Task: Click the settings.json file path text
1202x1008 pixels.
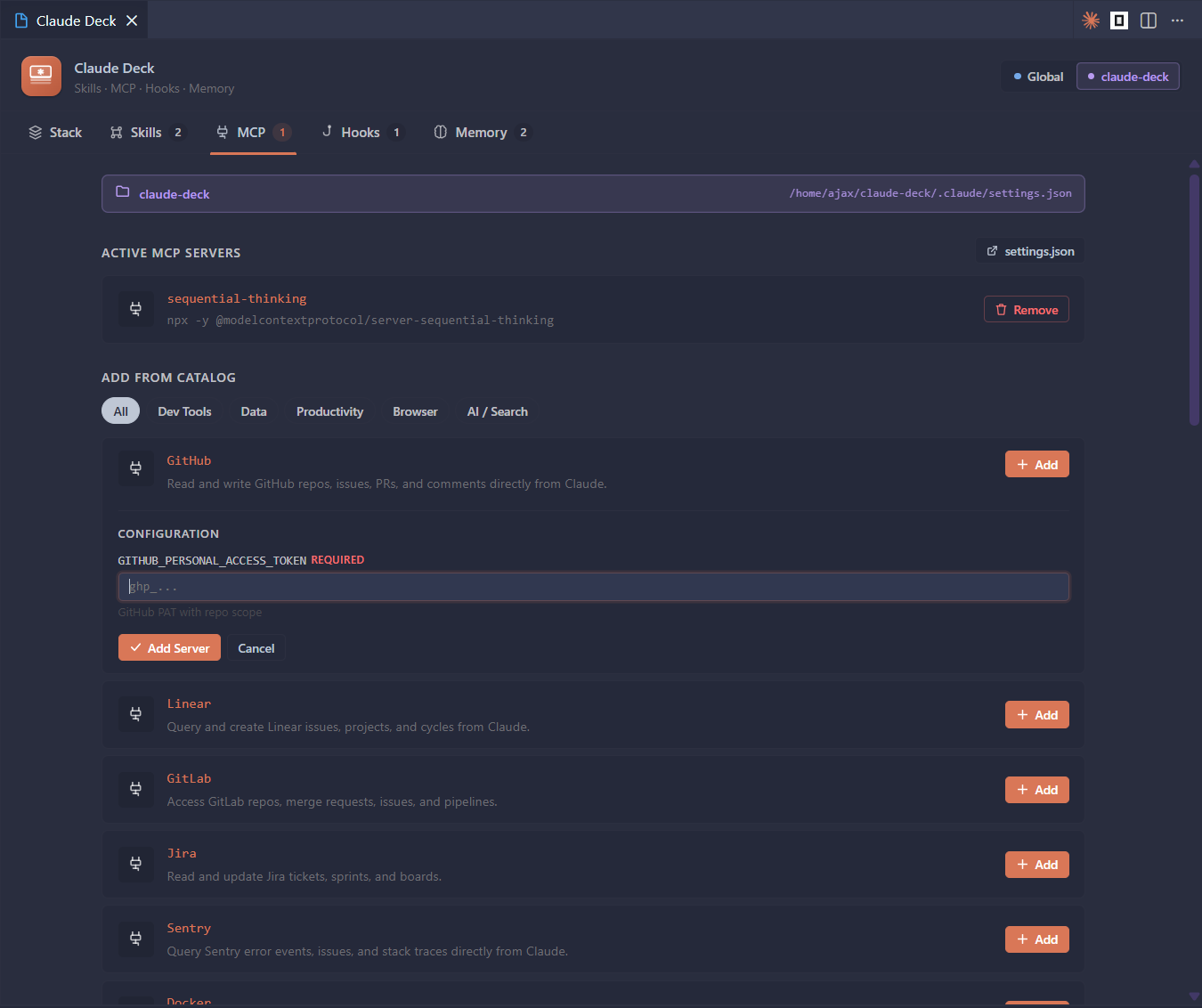Action: pos(930,193)
